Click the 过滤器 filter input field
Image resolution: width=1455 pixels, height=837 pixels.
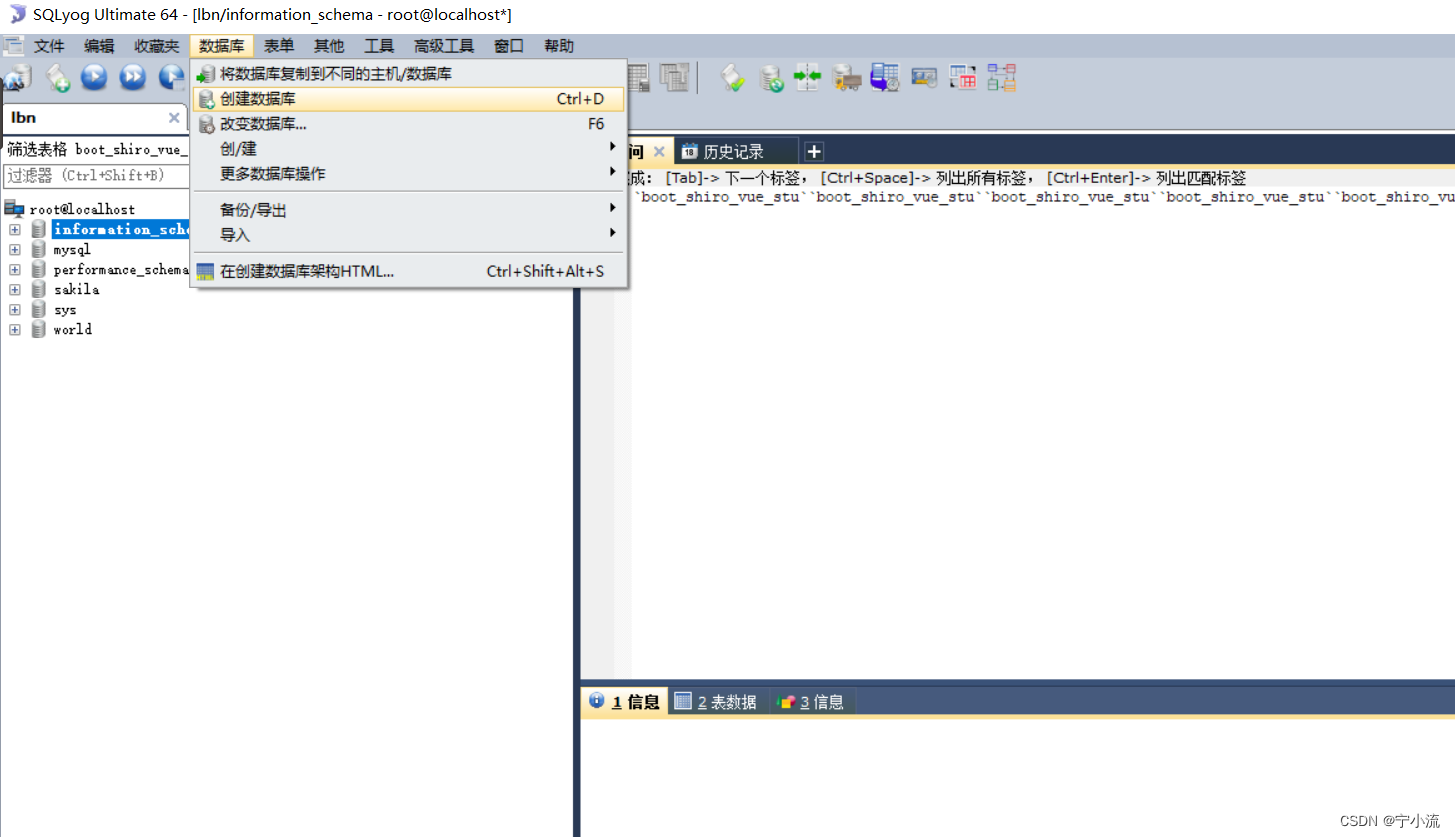click(x=96, y=175)
